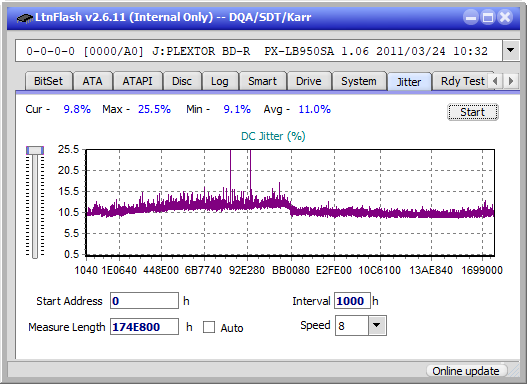Click the Interval input field
The image size is (527, 384).
click(352, 301)
